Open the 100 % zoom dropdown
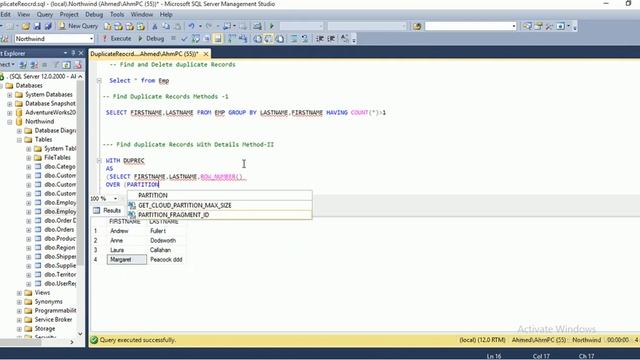 (x=115, y=198)
